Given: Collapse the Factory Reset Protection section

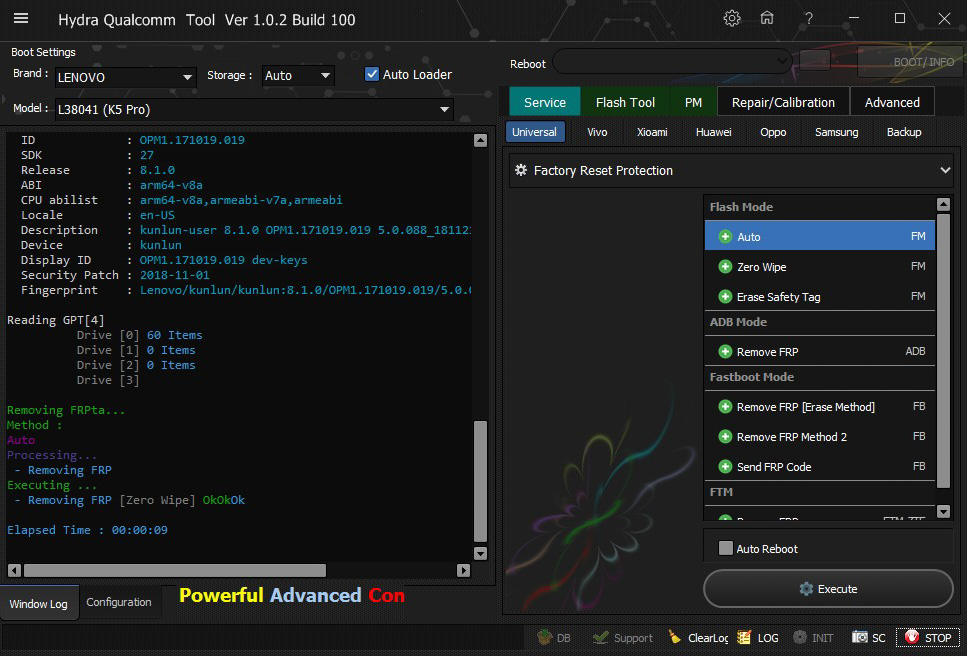Looking at the screenshot, I should [945, 171].
